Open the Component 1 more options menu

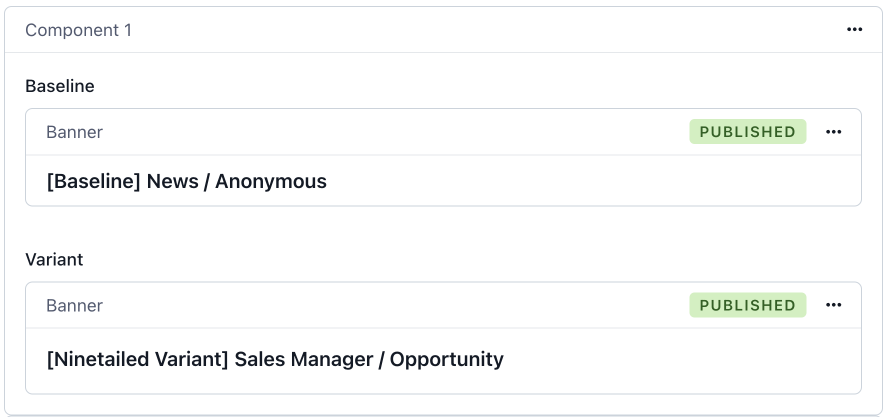854,30
